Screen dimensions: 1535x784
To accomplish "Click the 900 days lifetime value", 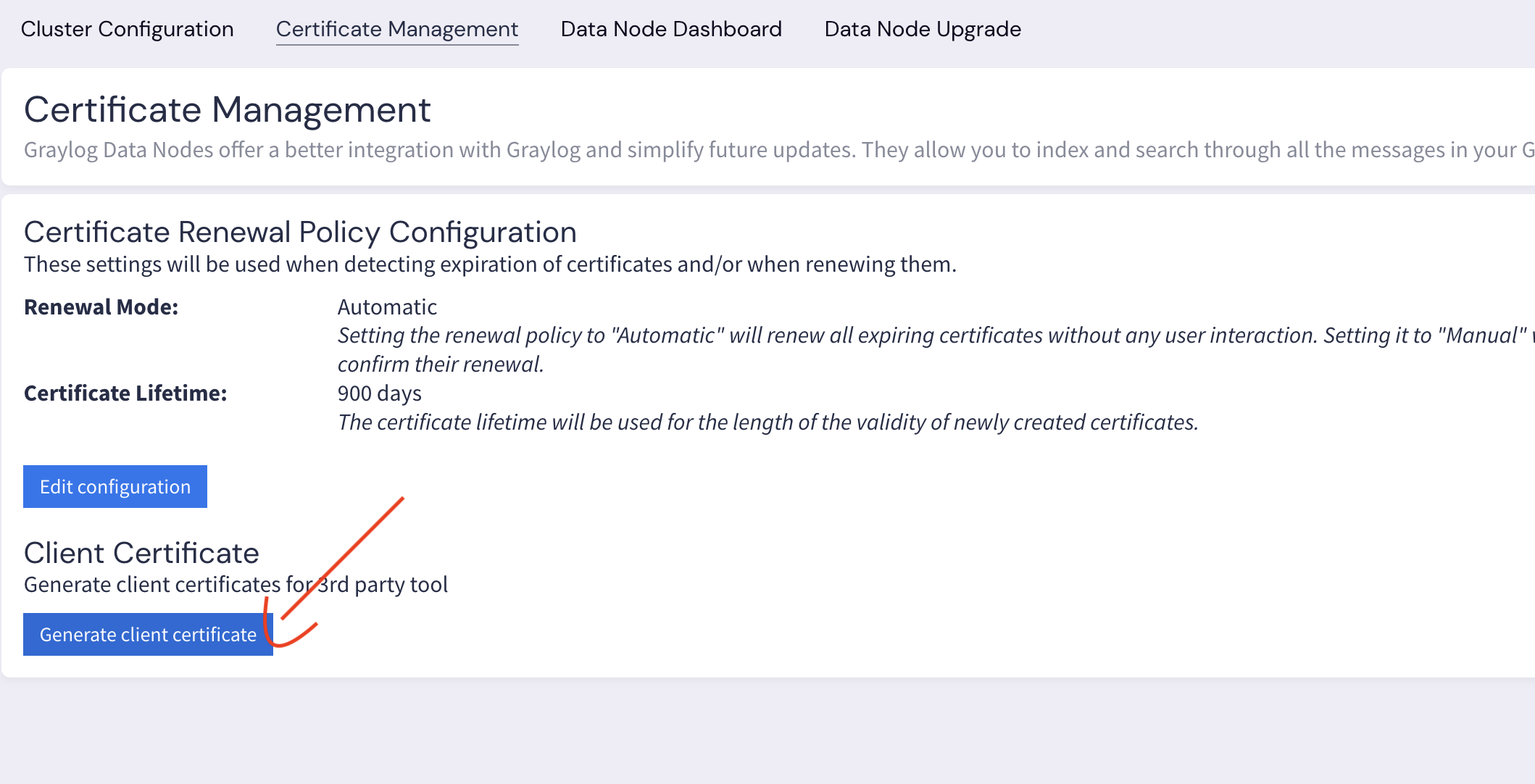I will tap(379, 393).
